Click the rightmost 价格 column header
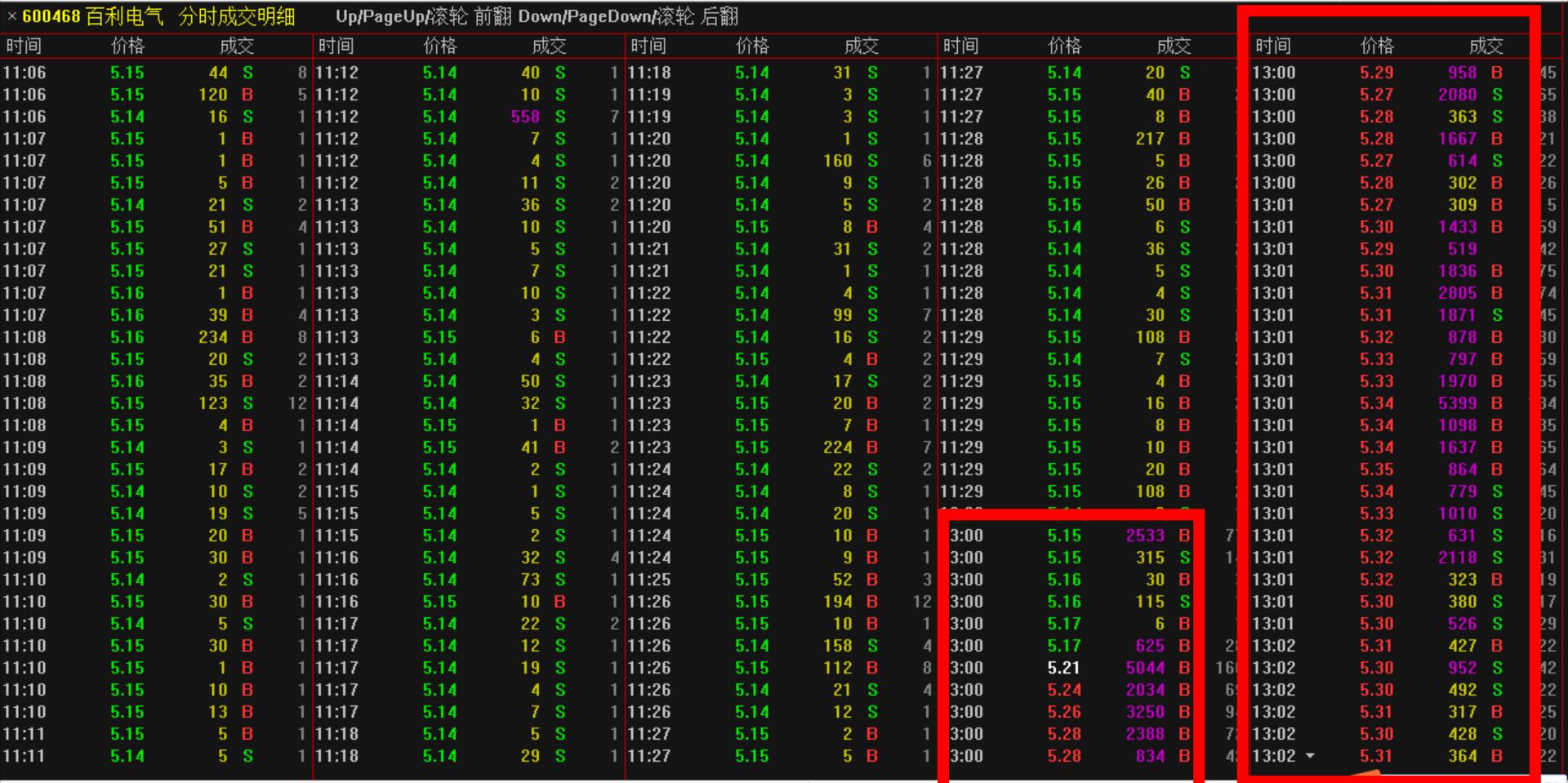 [1377, 47]
